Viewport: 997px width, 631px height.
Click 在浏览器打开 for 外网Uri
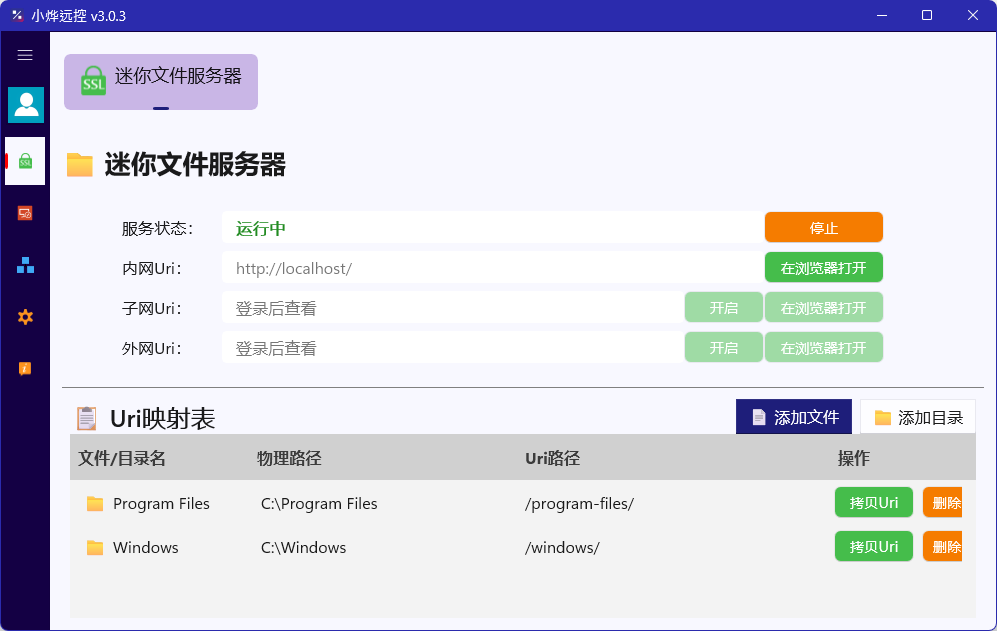(823, 348)
